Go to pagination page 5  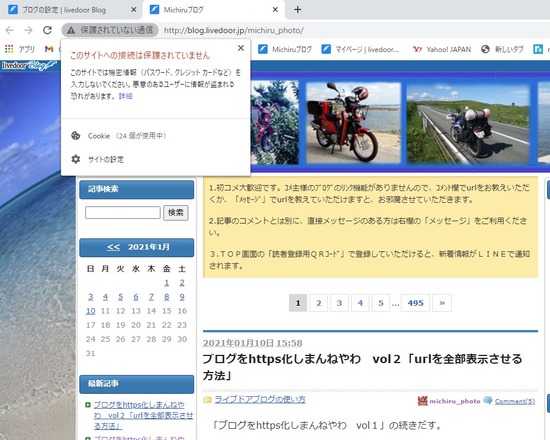click(381, 303)
